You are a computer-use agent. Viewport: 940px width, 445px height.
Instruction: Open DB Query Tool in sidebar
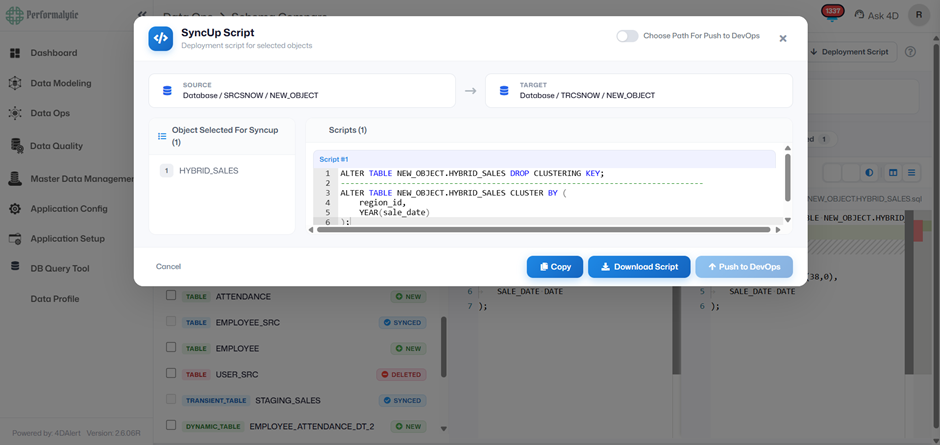tap(60, 269)
